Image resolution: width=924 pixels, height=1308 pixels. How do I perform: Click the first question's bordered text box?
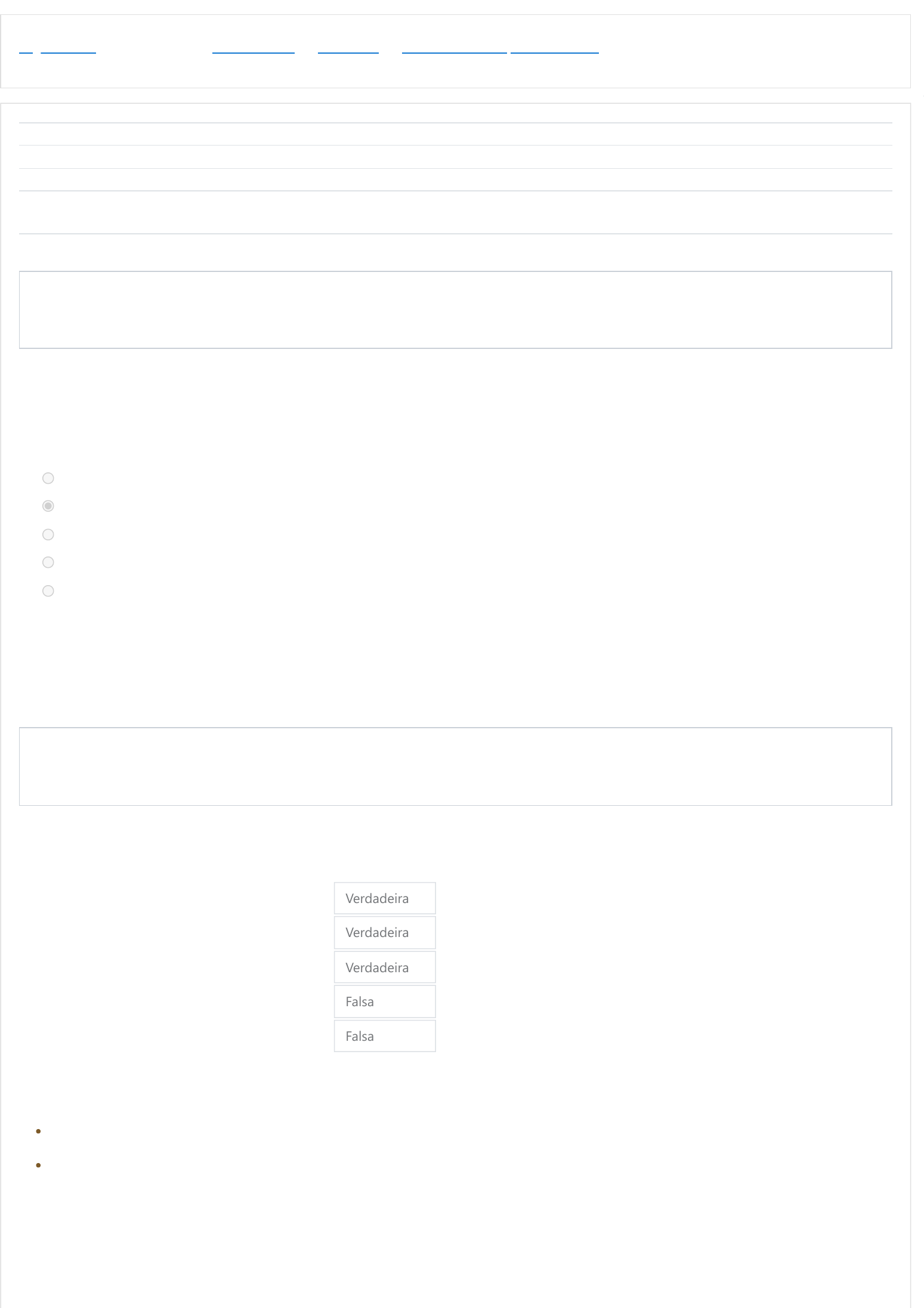click(456, 310)
